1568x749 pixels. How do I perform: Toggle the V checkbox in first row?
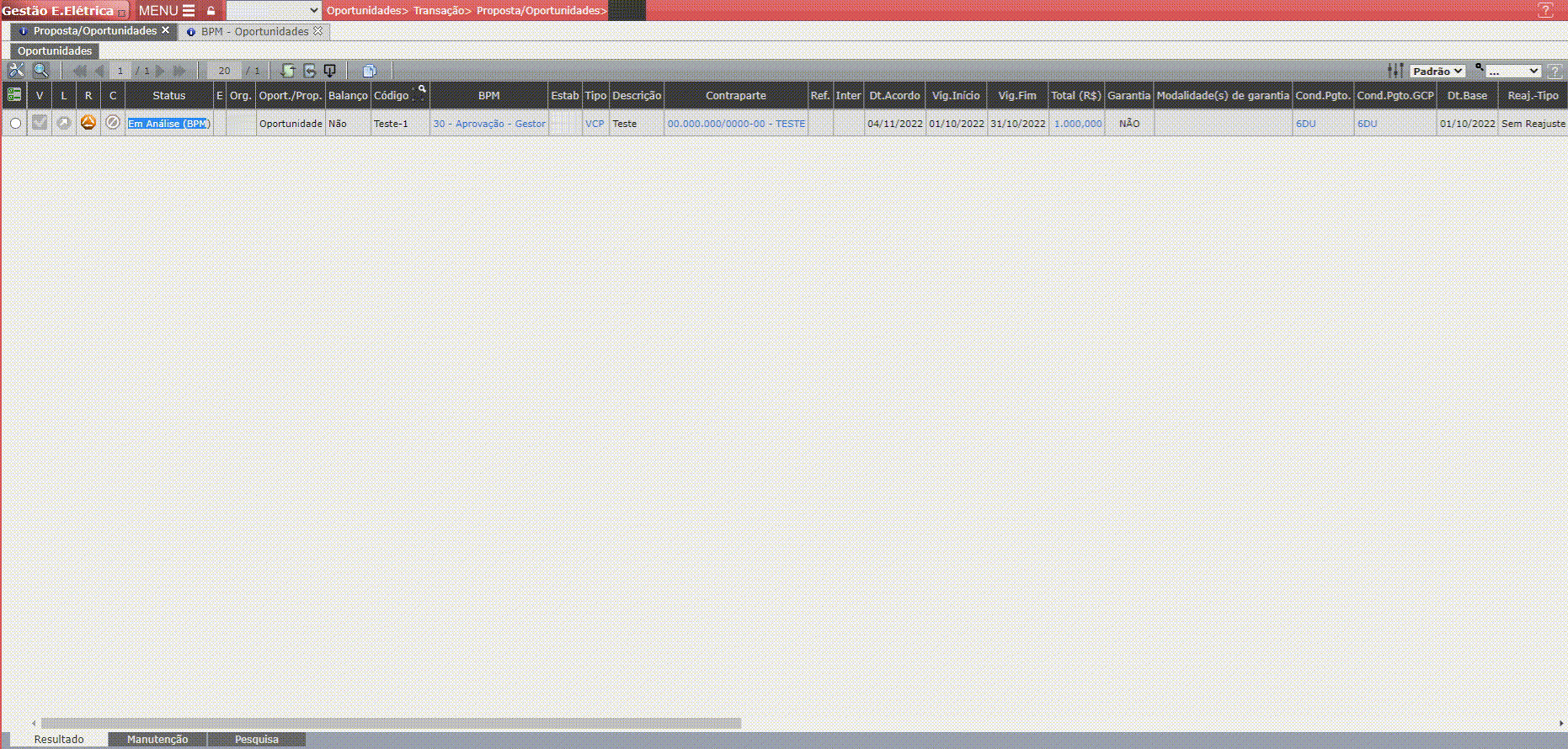click(x=40, y=123)
